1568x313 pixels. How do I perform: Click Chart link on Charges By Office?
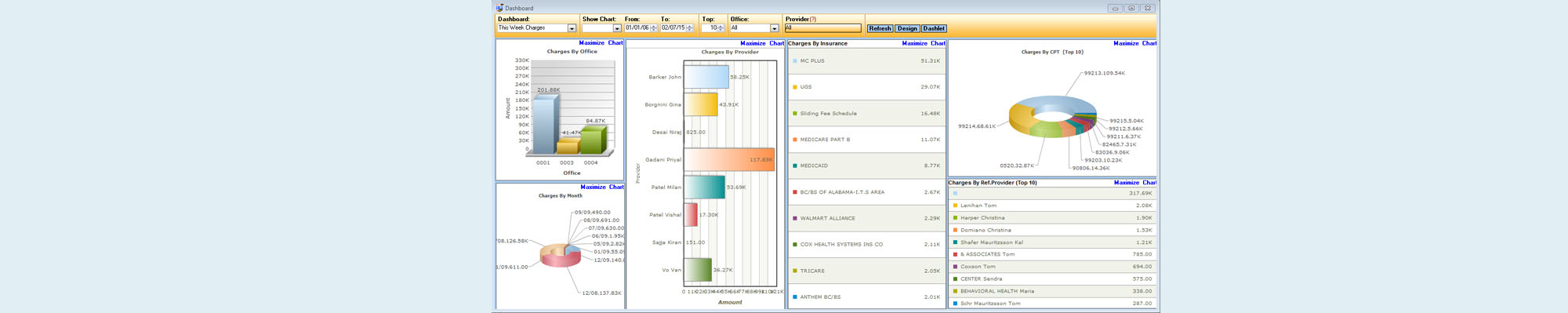[x=615, y=43]
